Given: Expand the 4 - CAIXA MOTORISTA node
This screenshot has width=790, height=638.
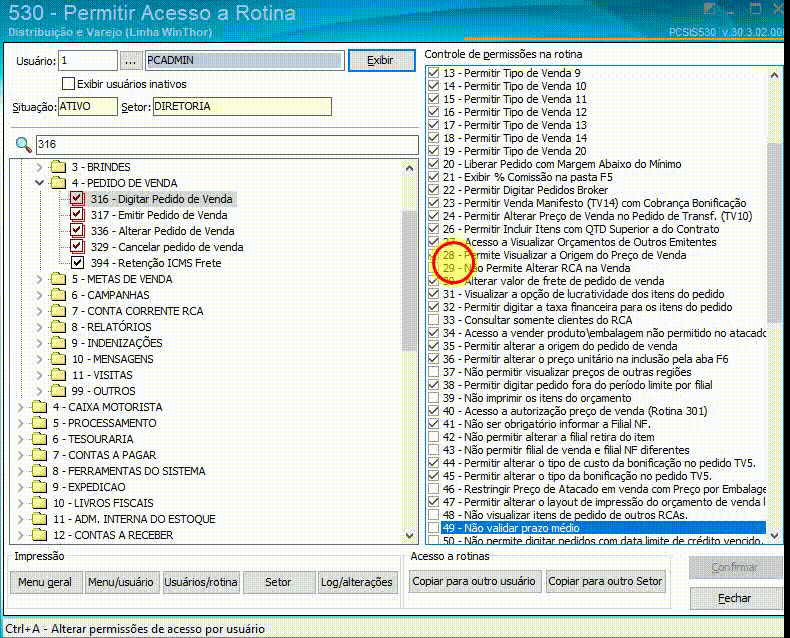Looking at the screenshot, I should click(21, 407).
